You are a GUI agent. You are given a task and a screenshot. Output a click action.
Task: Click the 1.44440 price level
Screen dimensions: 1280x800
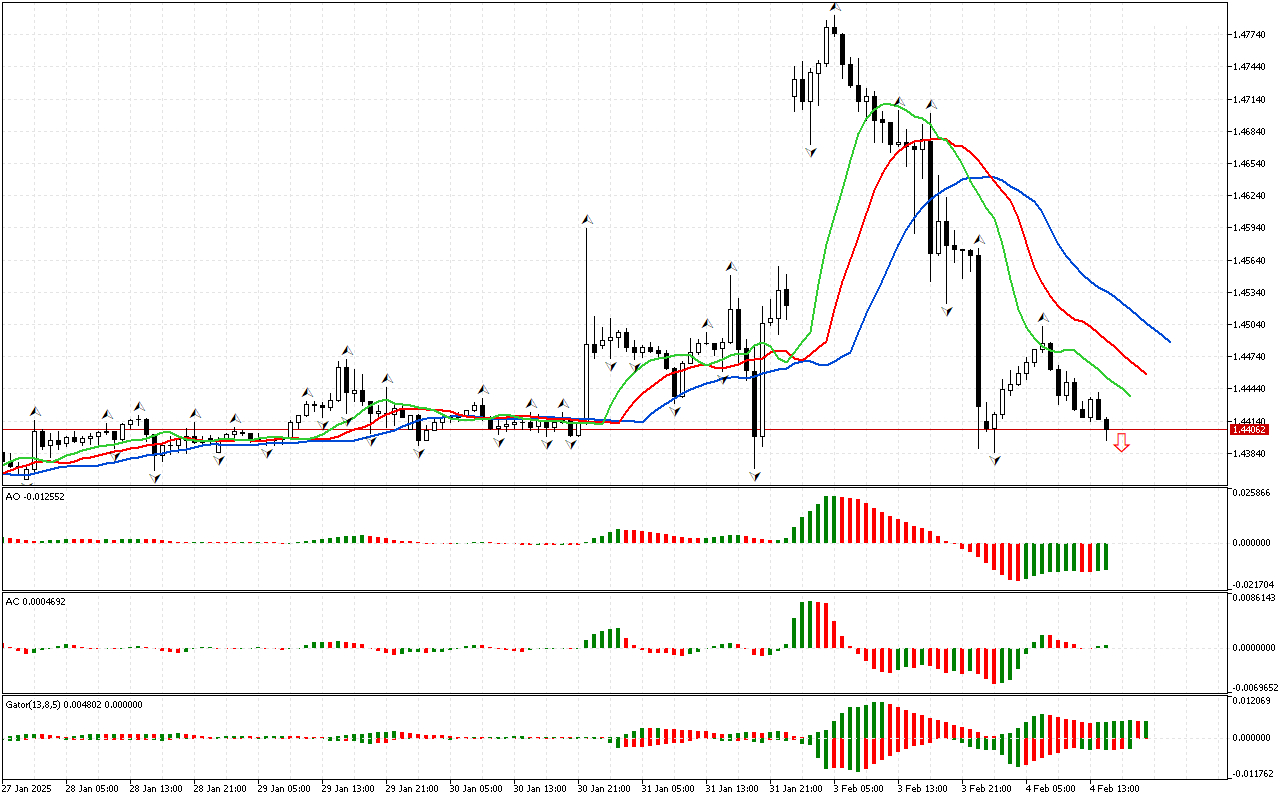click(1250, 389)
